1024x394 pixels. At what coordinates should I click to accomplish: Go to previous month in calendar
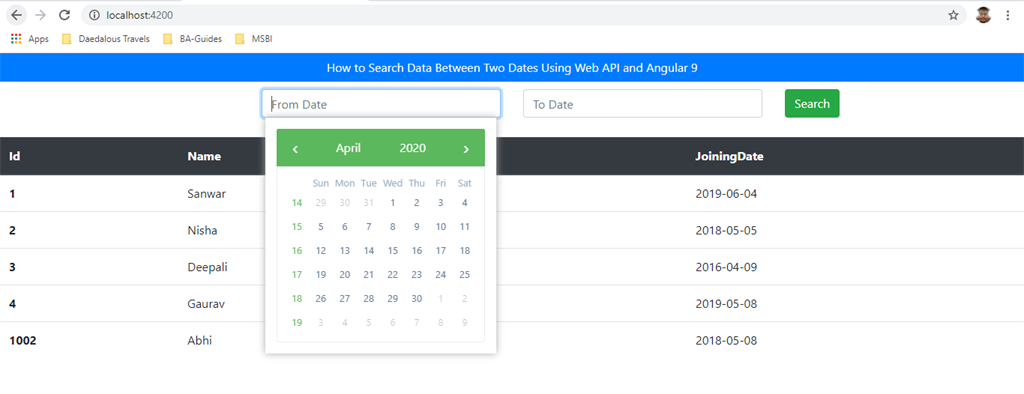[295, 149]
